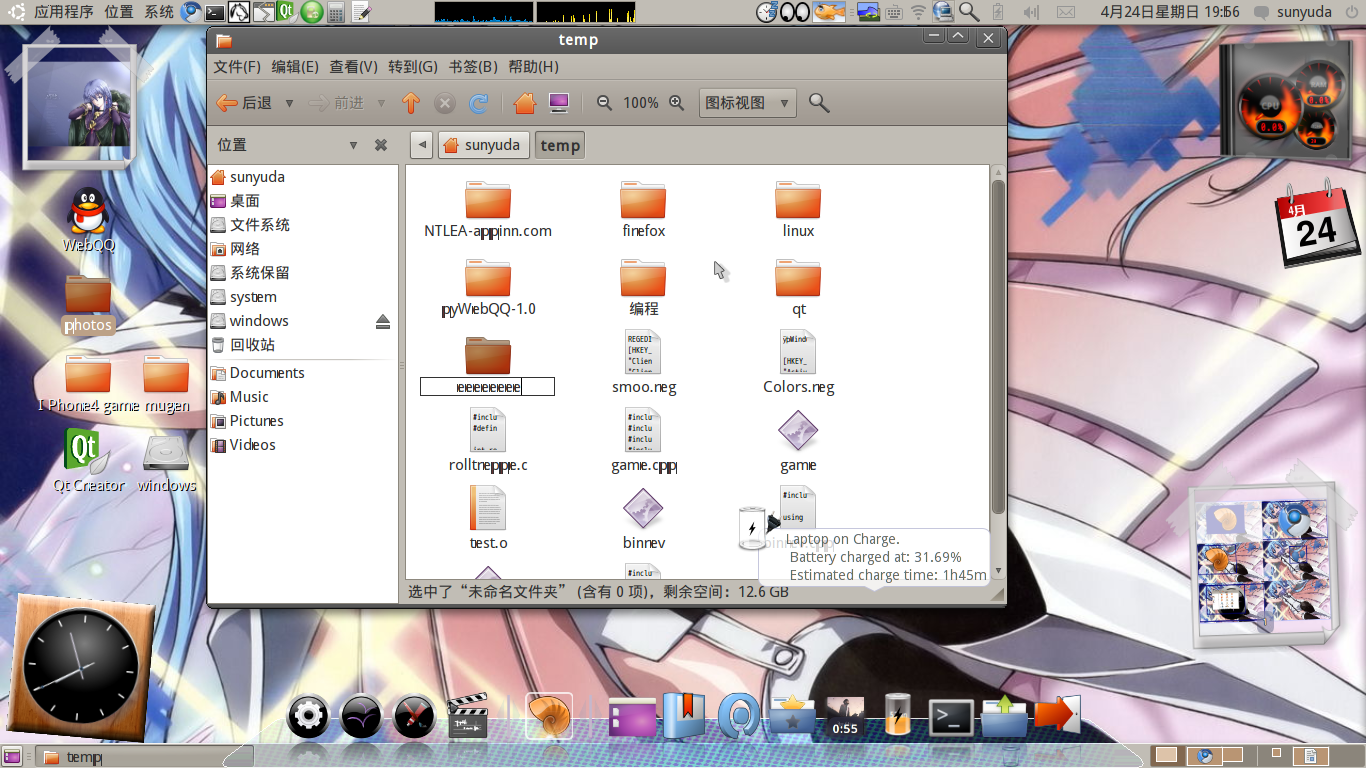Eject the windows volume in sidebar
The height and width of the screenshot is (768, 1366).
tap(382, 321)
